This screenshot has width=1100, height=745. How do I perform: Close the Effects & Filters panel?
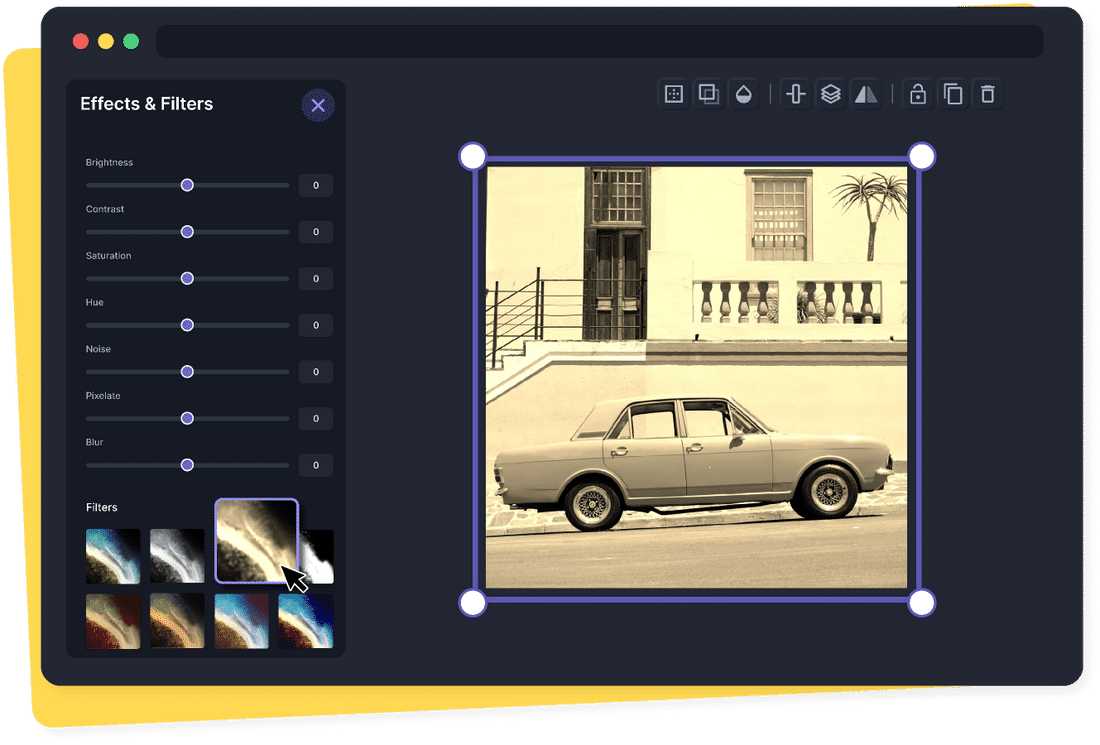pyautogui.click(x=318, y=105)
